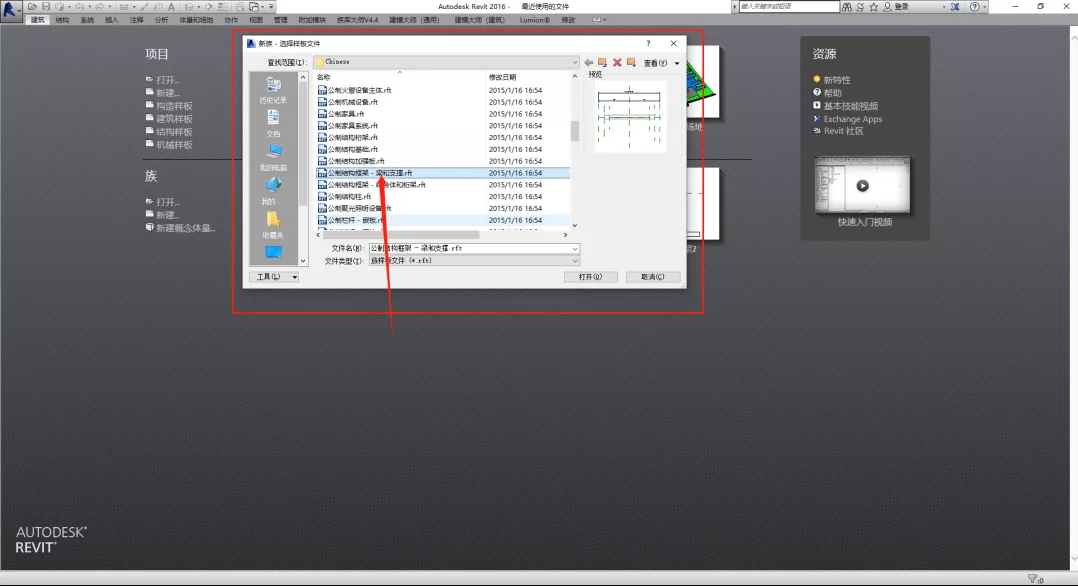This screenshot has width=1078, height=586.
Task: Click the Help question mark icon in title bar
Action: pos(974,7)
